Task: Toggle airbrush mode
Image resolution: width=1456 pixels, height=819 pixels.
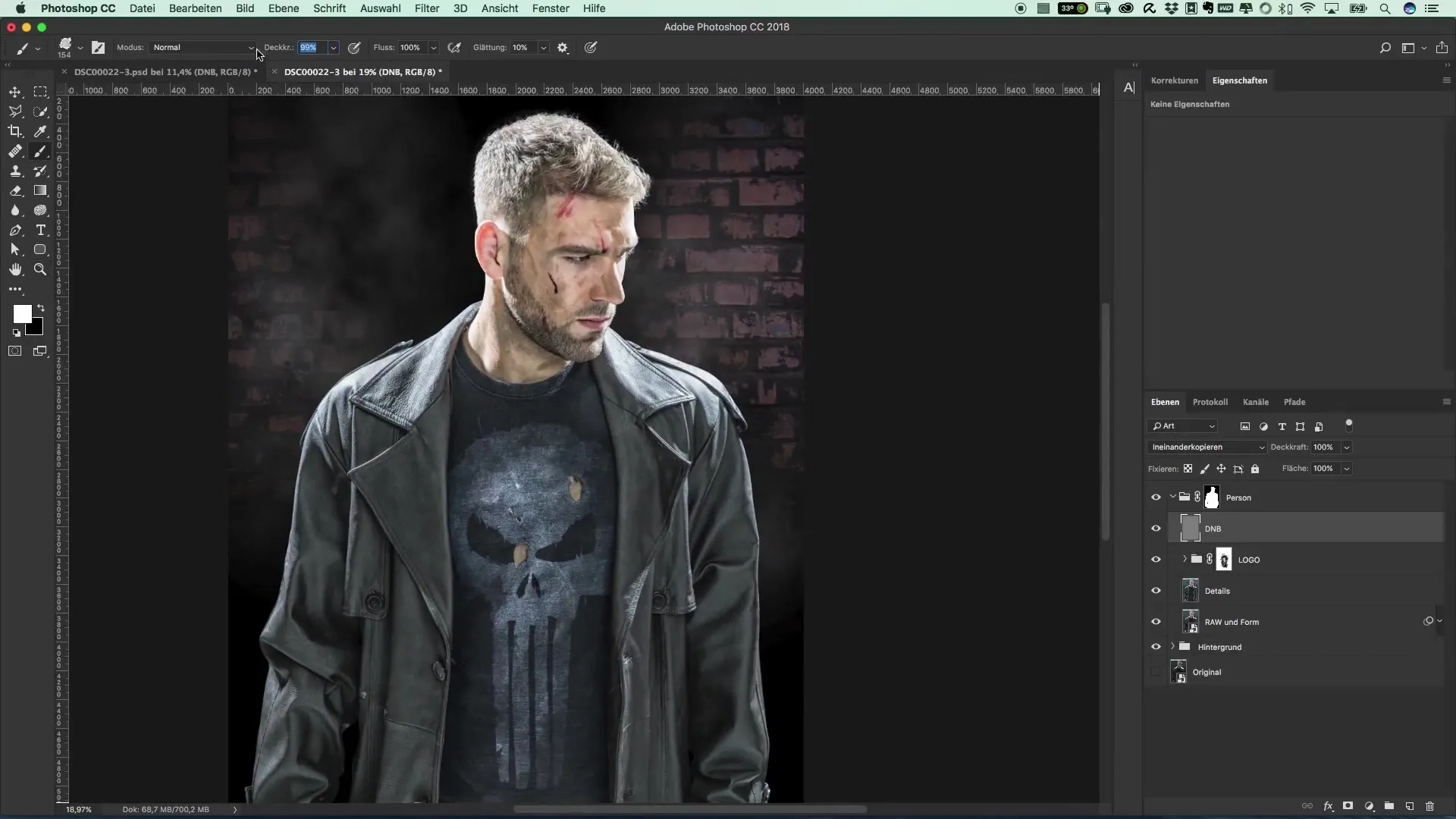Action: point(454,47)
